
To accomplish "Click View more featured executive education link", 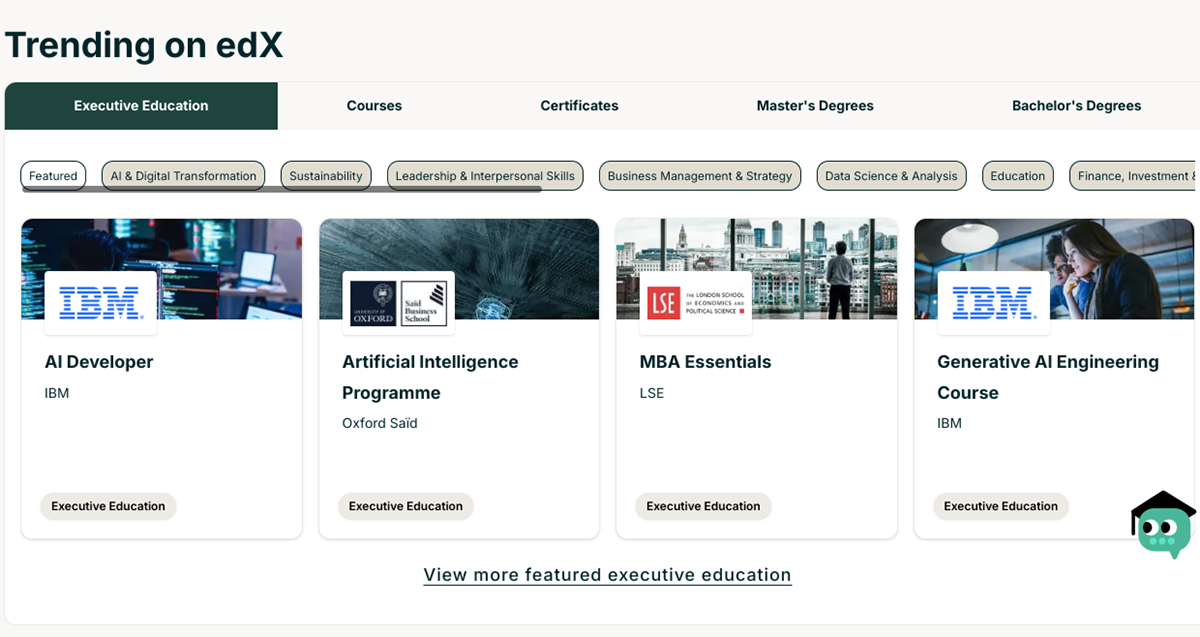I will (x=607, y=575).
